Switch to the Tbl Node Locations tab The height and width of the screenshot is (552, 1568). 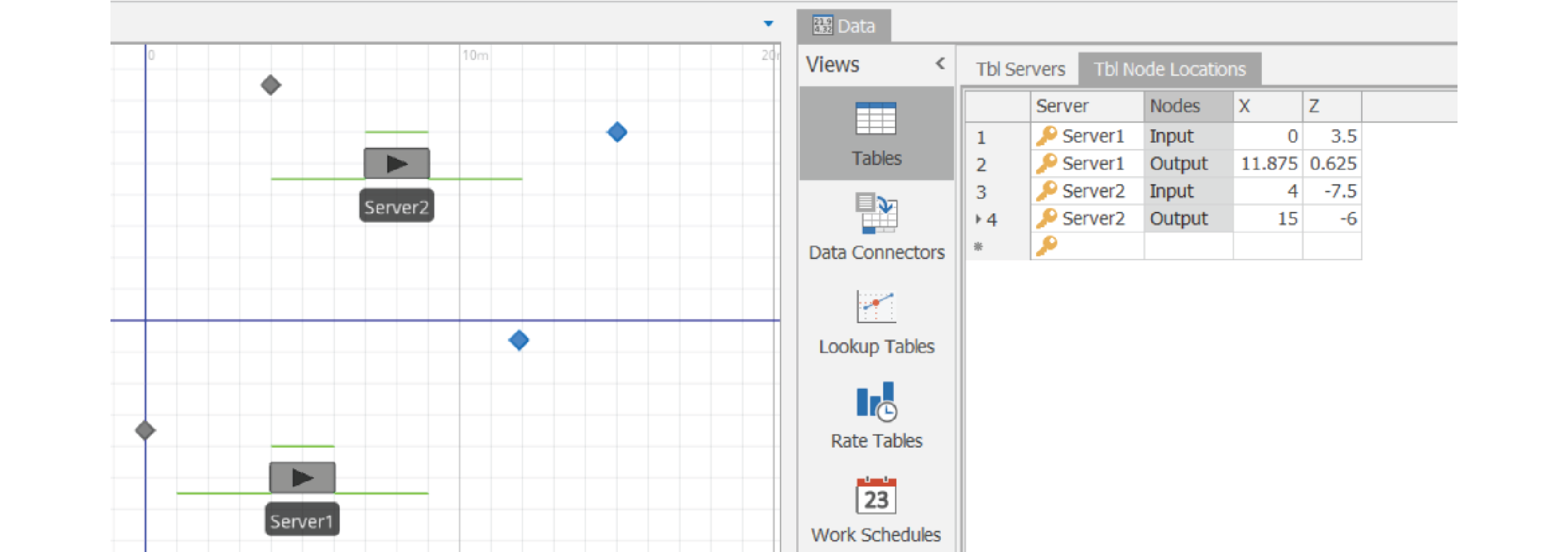tap(1170, 69)
